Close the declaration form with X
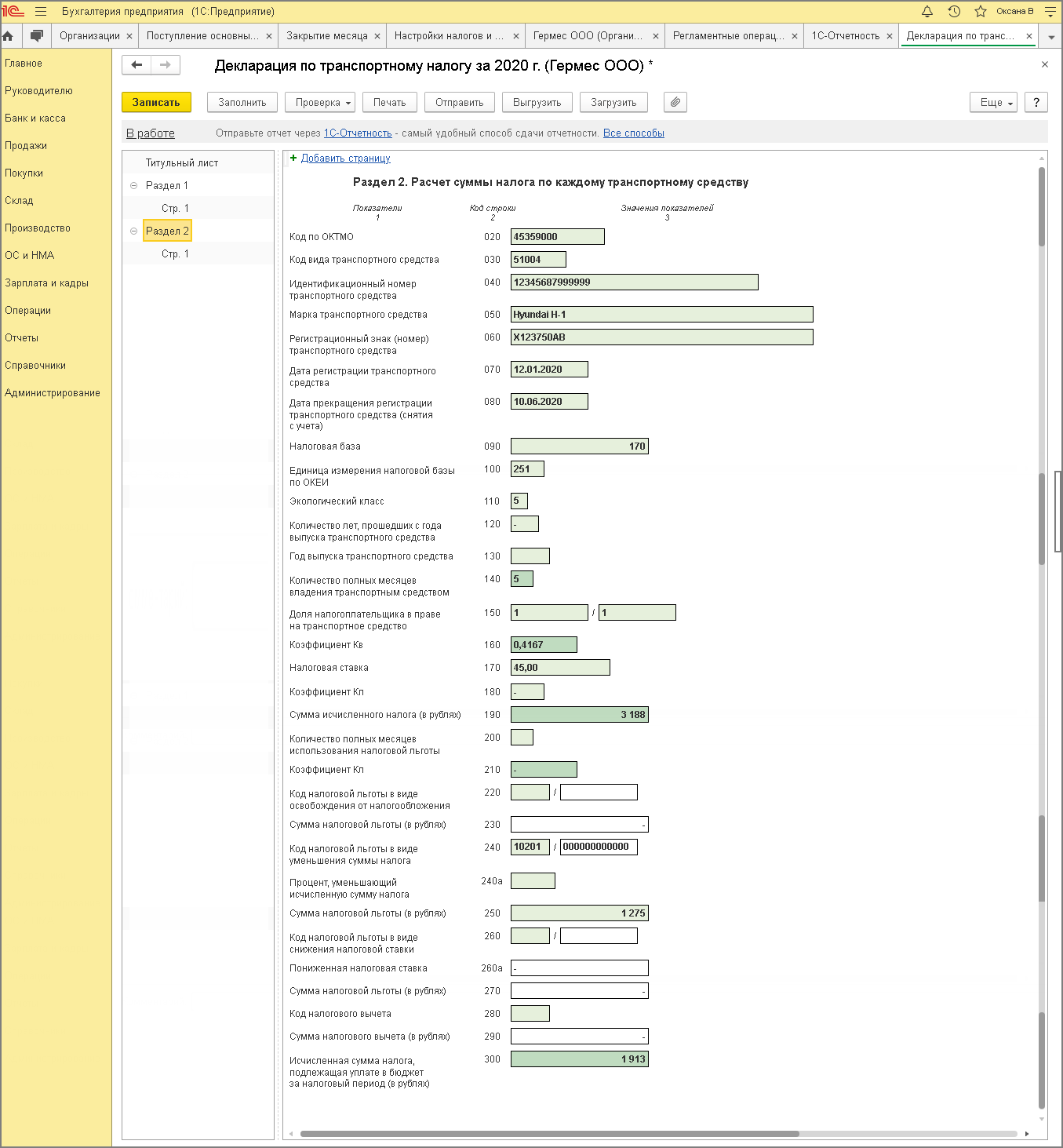Image resolution: width=1063 pixels, height=1148 pixels. (1045, 64)
